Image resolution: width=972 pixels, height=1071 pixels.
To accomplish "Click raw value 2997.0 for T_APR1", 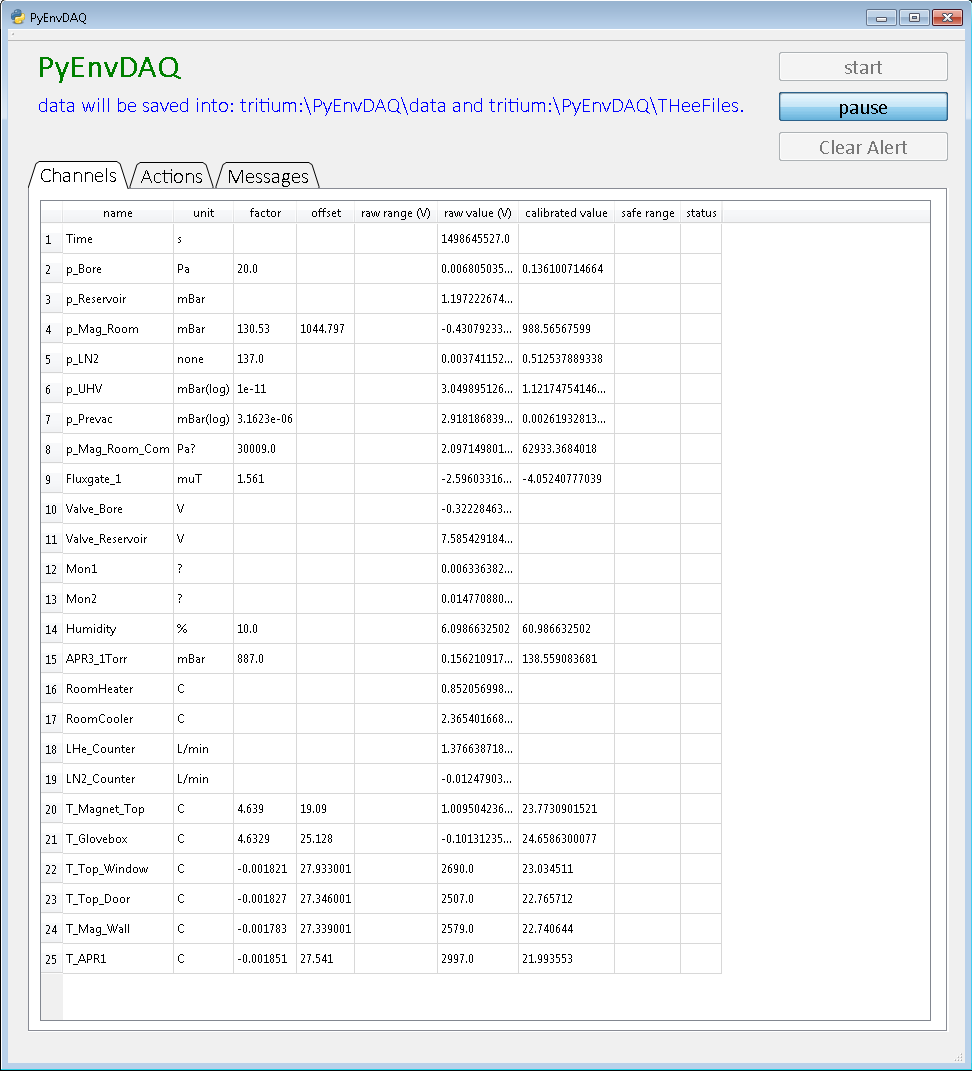I will click(x=478, y=959).
